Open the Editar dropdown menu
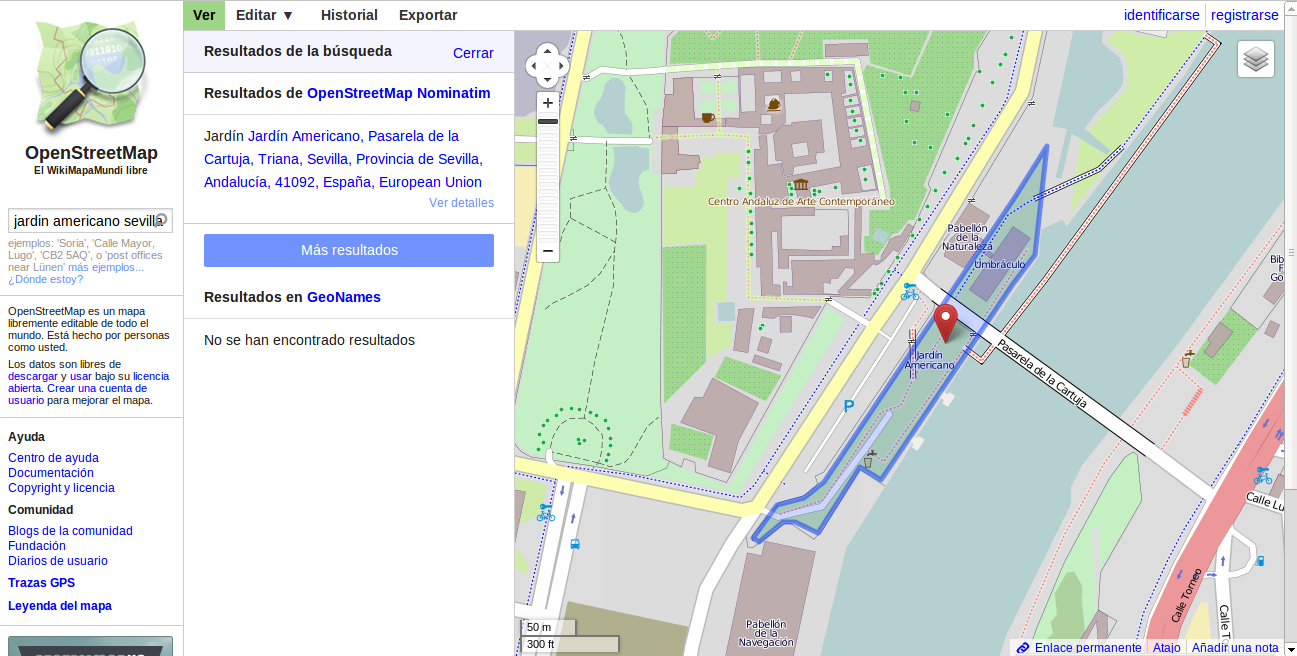Viewport: 1297px width, 656px height. 265,15
